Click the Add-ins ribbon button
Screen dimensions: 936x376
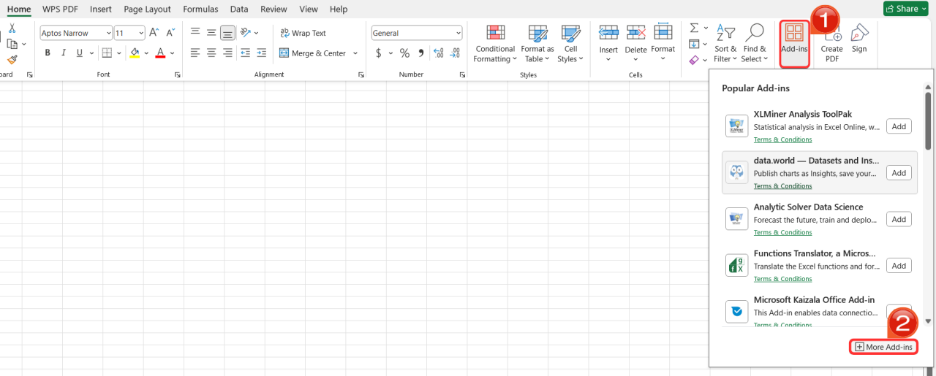point(795,44)
